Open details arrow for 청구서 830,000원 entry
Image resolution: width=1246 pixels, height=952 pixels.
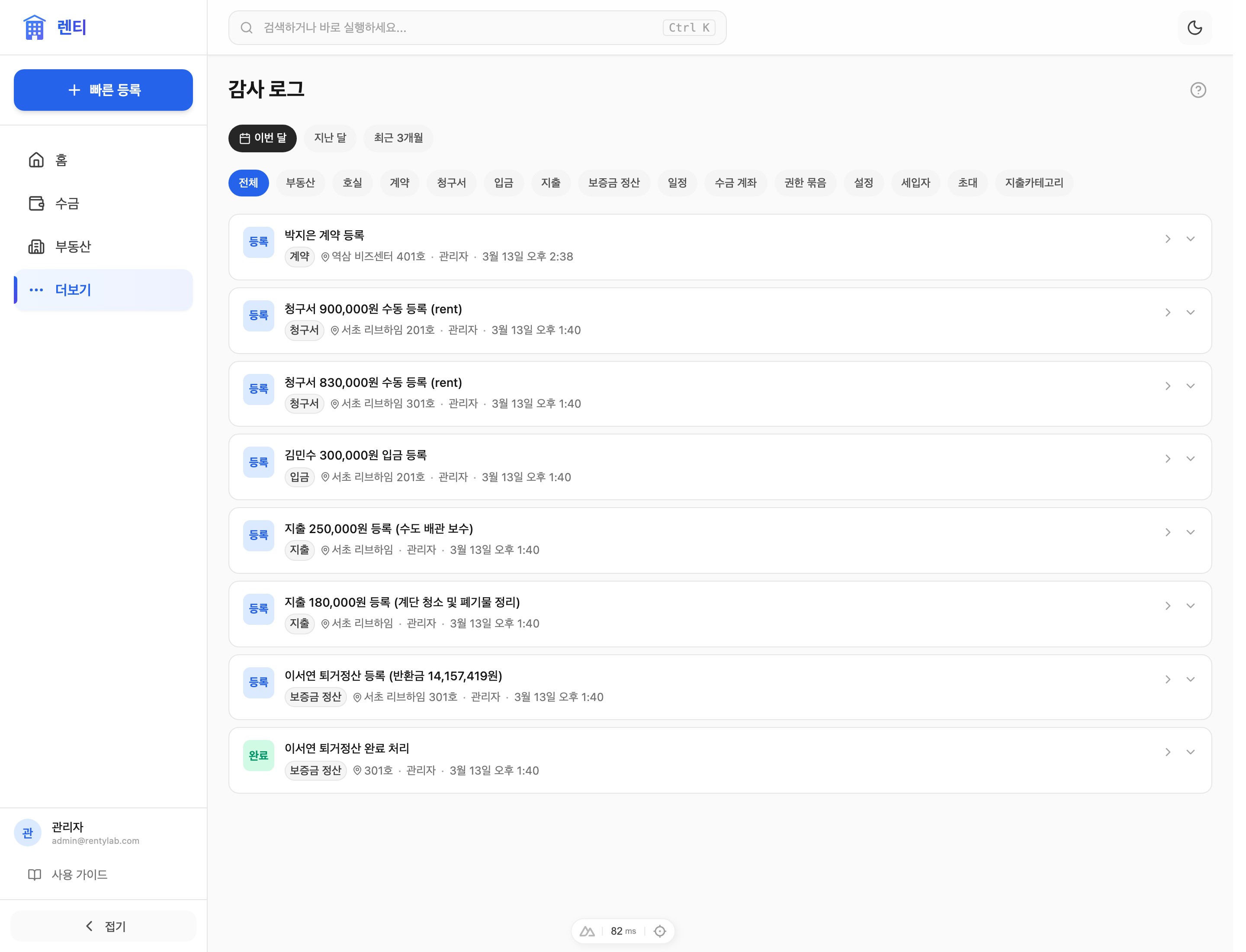click(1168, 386)
